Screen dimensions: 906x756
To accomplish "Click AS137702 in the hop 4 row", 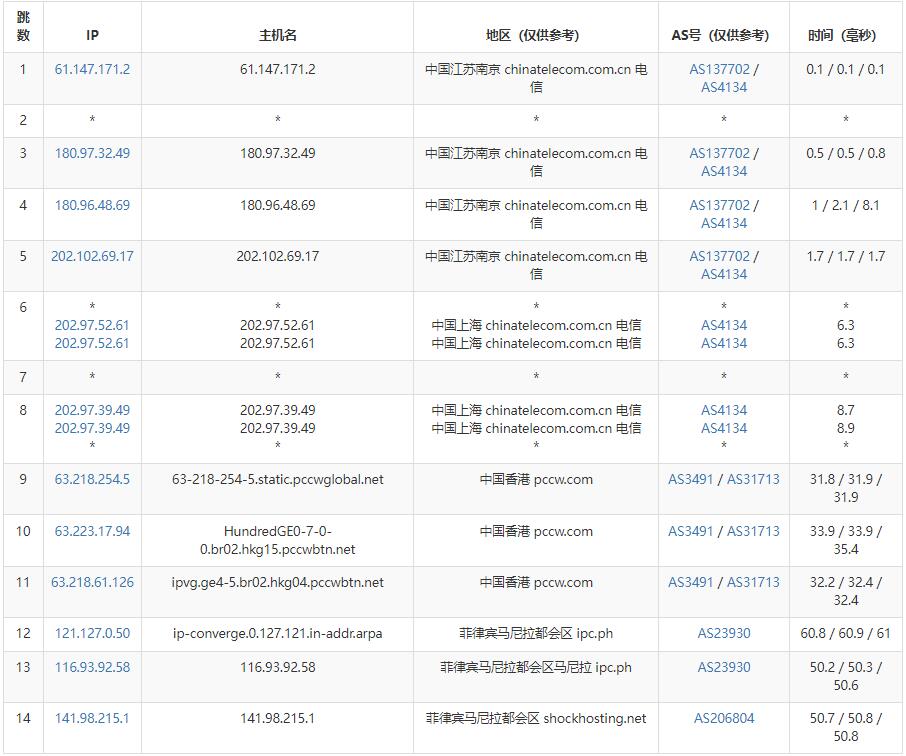I will tap(719, 205).
